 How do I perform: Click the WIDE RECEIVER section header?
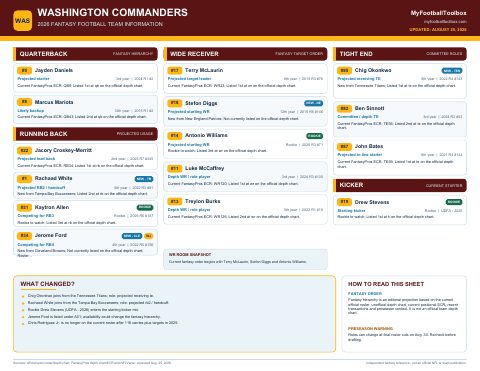pos(245,54)
